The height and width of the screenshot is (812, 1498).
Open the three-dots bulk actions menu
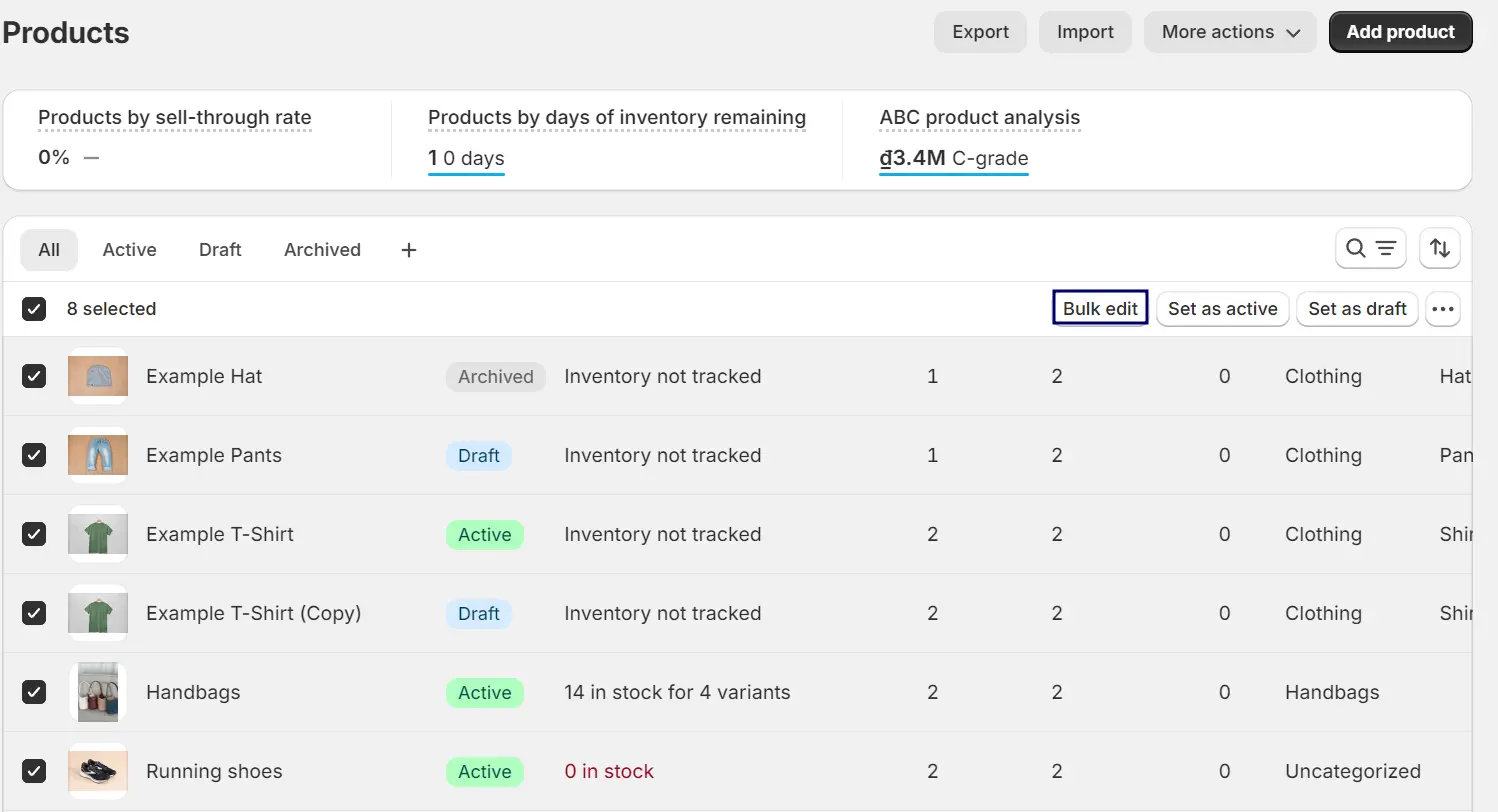pos(1442,309)
